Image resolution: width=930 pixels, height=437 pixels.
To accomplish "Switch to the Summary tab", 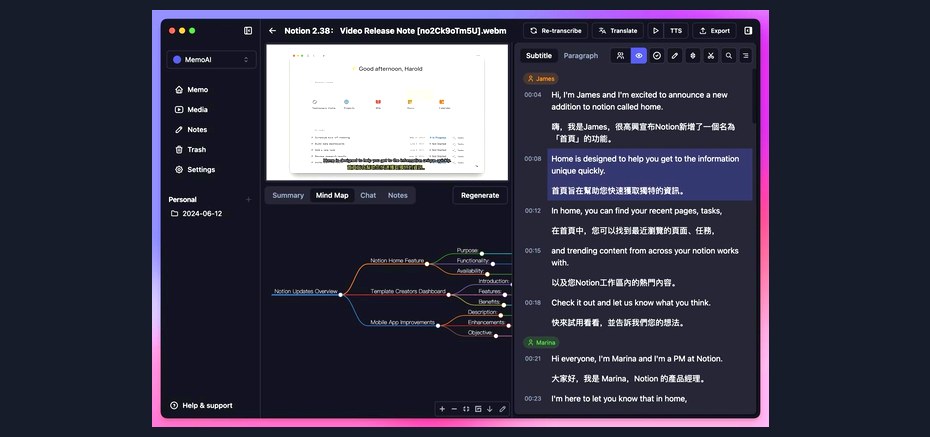I will coord(288,195).
